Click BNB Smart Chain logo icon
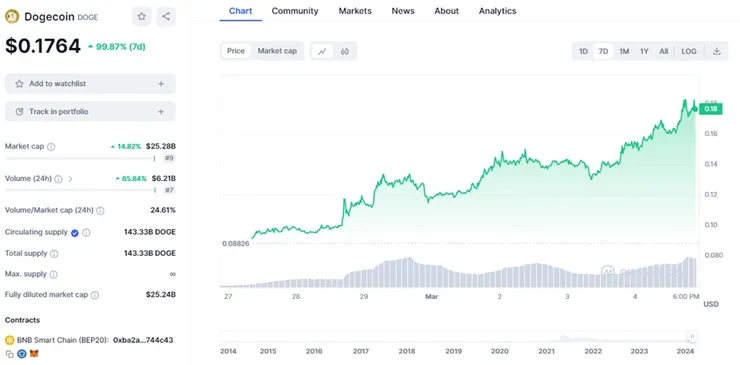This screenshot has height=365, width=740. coord(9,340)
